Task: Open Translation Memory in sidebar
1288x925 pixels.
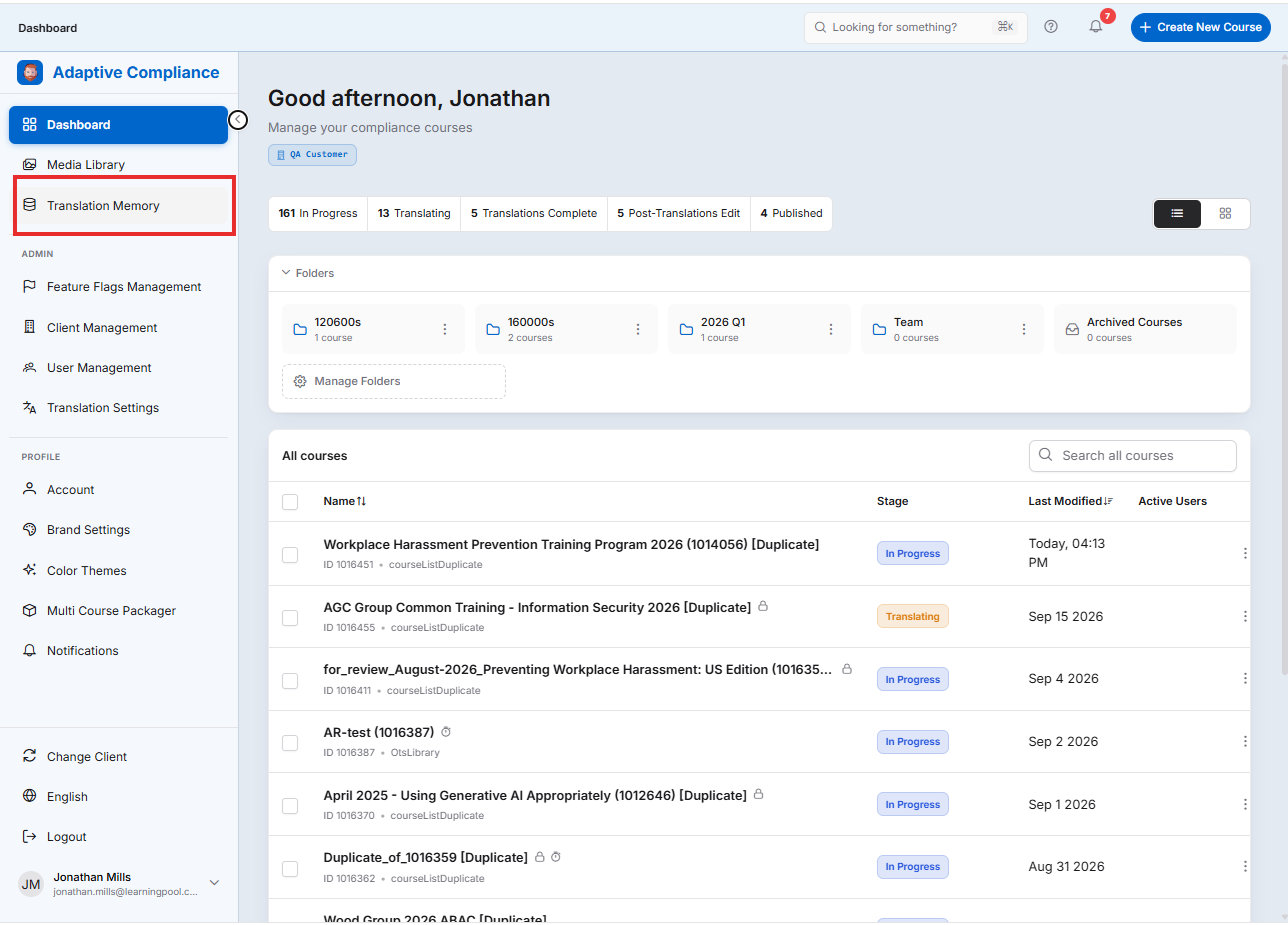Action: coord(124,206)
